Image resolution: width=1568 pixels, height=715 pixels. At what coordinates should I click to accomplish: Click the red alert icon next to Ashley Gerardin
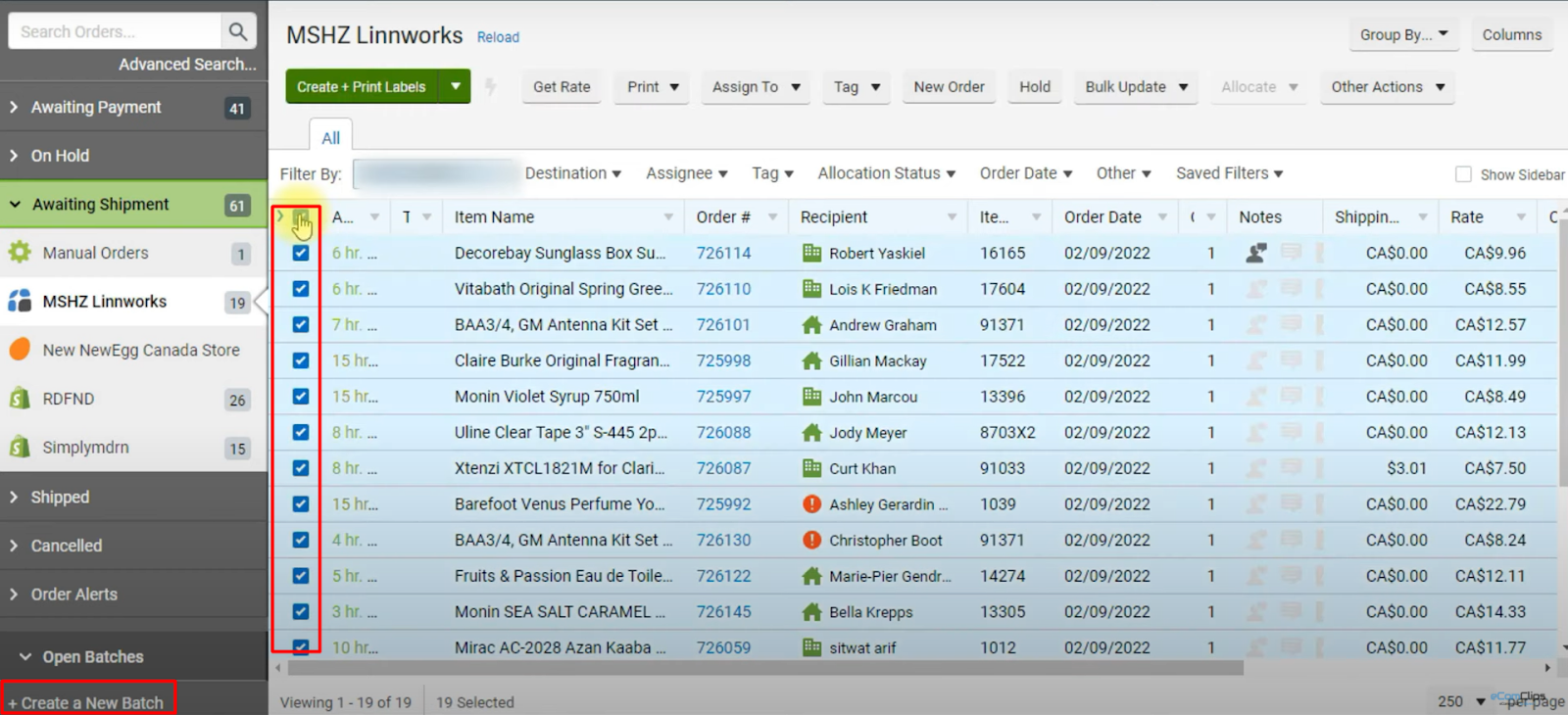tap(811, 504)
